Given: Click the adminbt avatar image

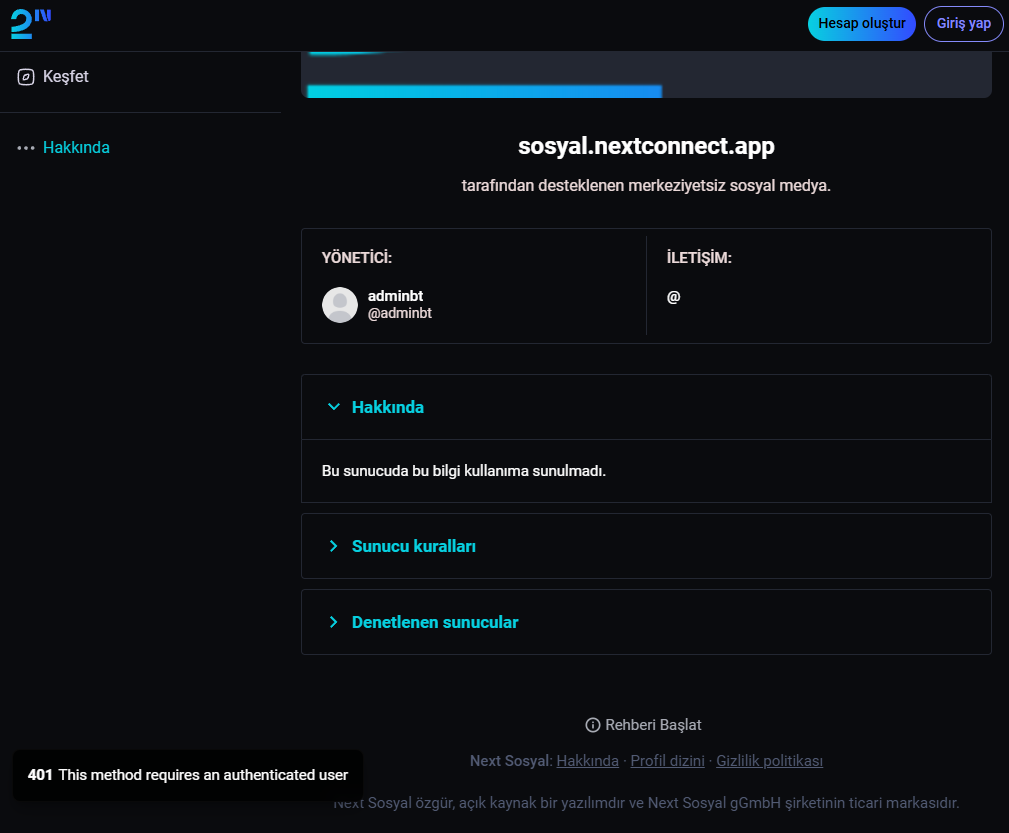Looking at the screenshot, I should [340, 304].
